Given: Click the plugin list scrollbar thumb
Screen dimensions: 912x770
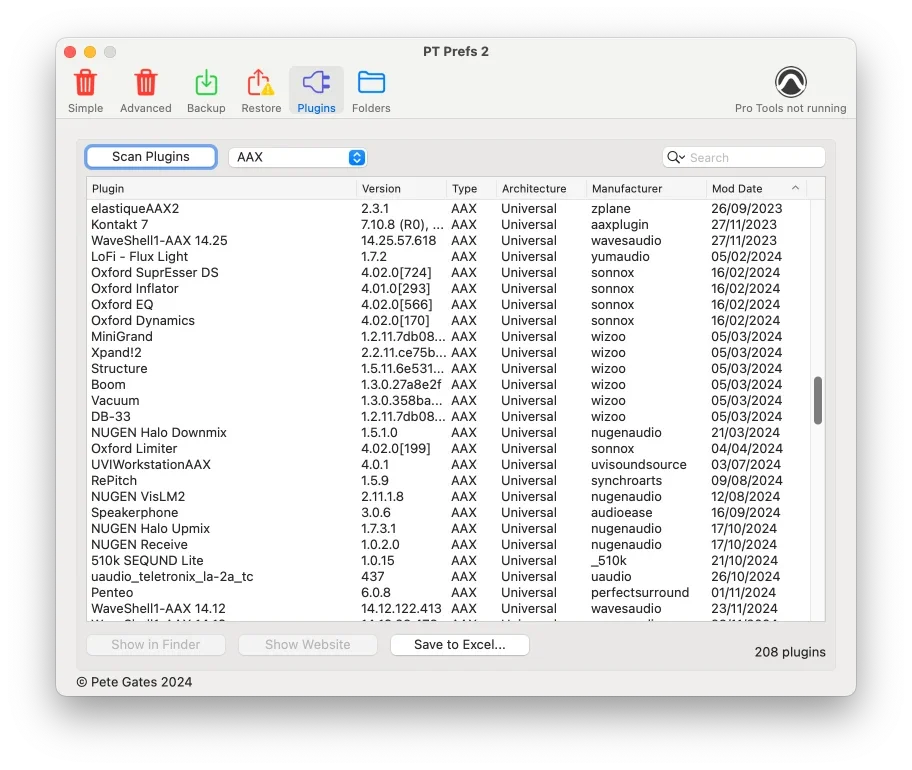Looking at the screenshot, I should tap(817, 400).
